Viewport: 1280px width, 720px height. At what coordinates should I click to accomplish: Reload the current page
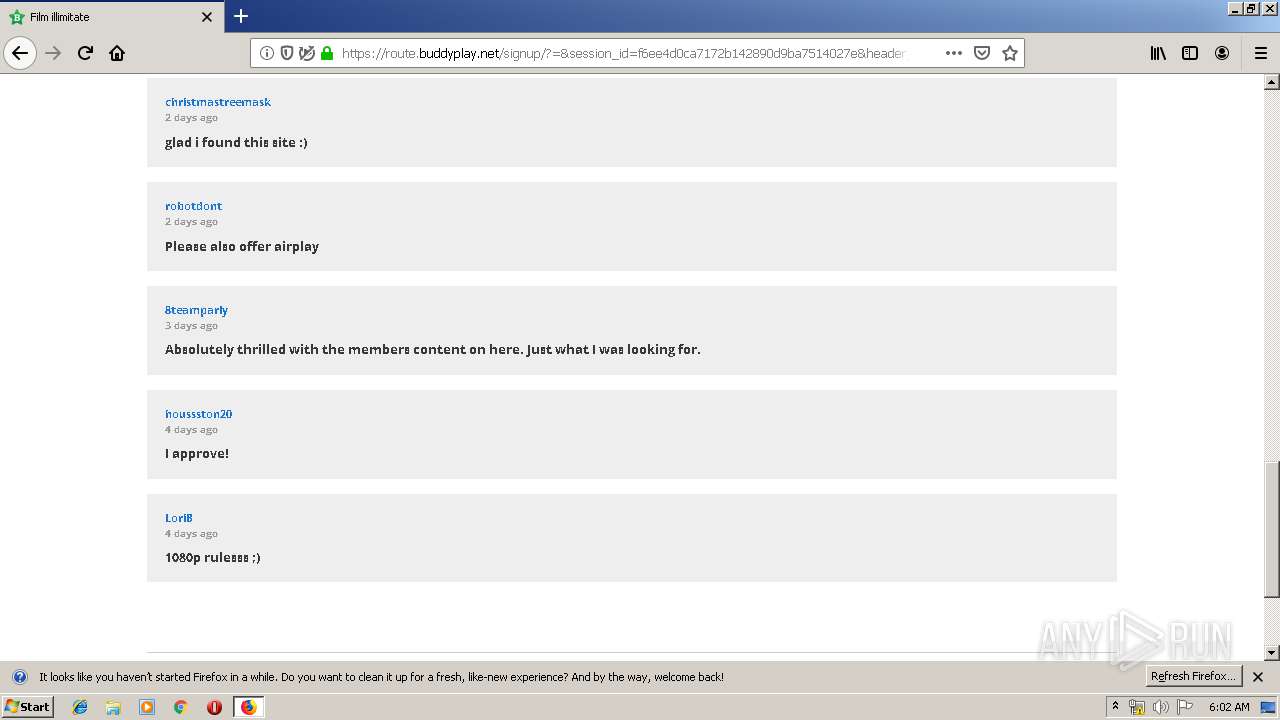[86, 53]
